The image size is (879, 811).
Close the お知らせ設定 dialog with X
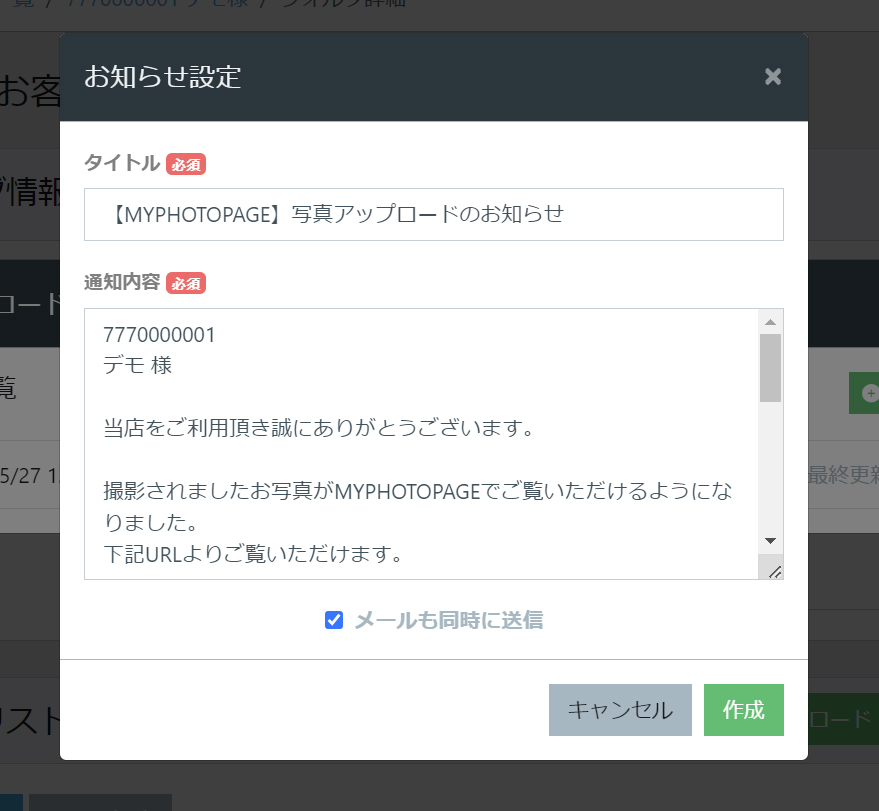click(772, 77)
